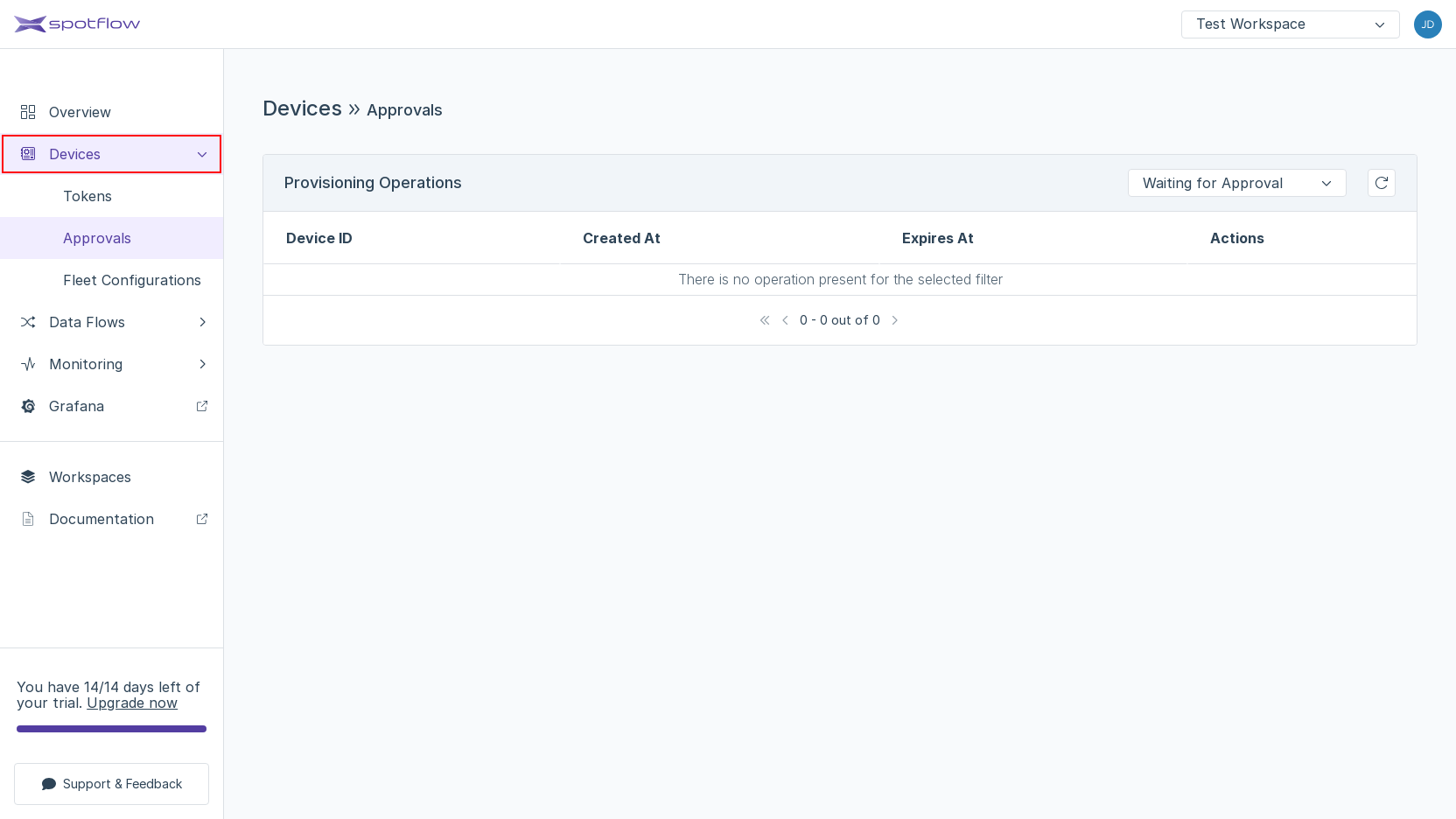The width and height of the screenshot is (1456, 819).
Task: Open Fleet Configurations page
Action: pyautogui.click(x=112, y=280)
